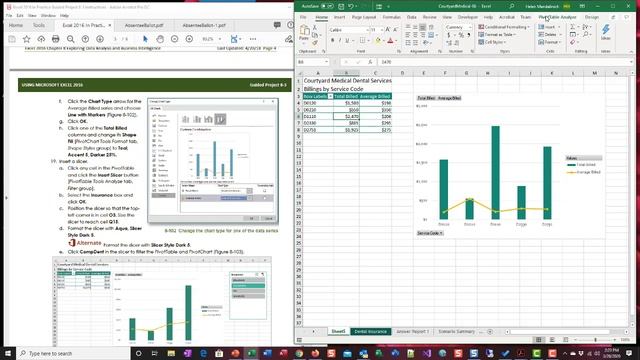Open the Page Layout ribbon tab
Screen dimensions: 640x360
(364, 17)
